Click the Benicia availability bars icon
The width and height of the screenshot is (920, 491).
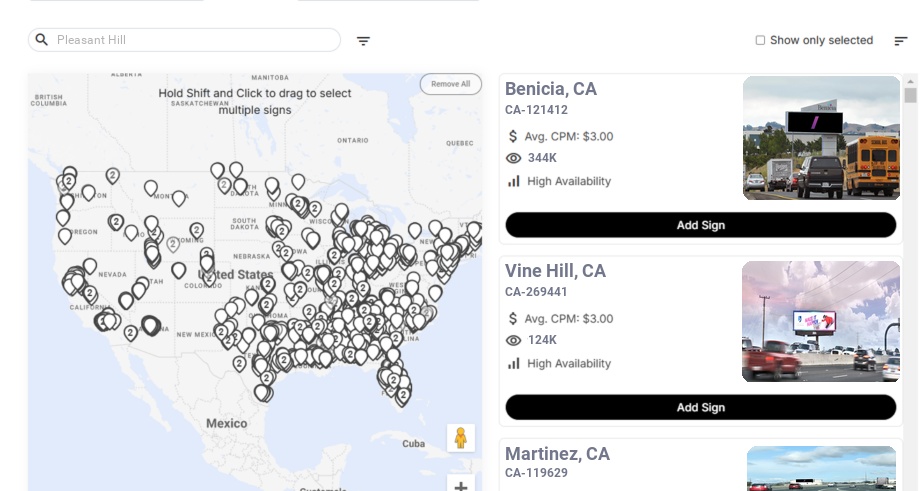pyautogui.click(x=514, y=181)
